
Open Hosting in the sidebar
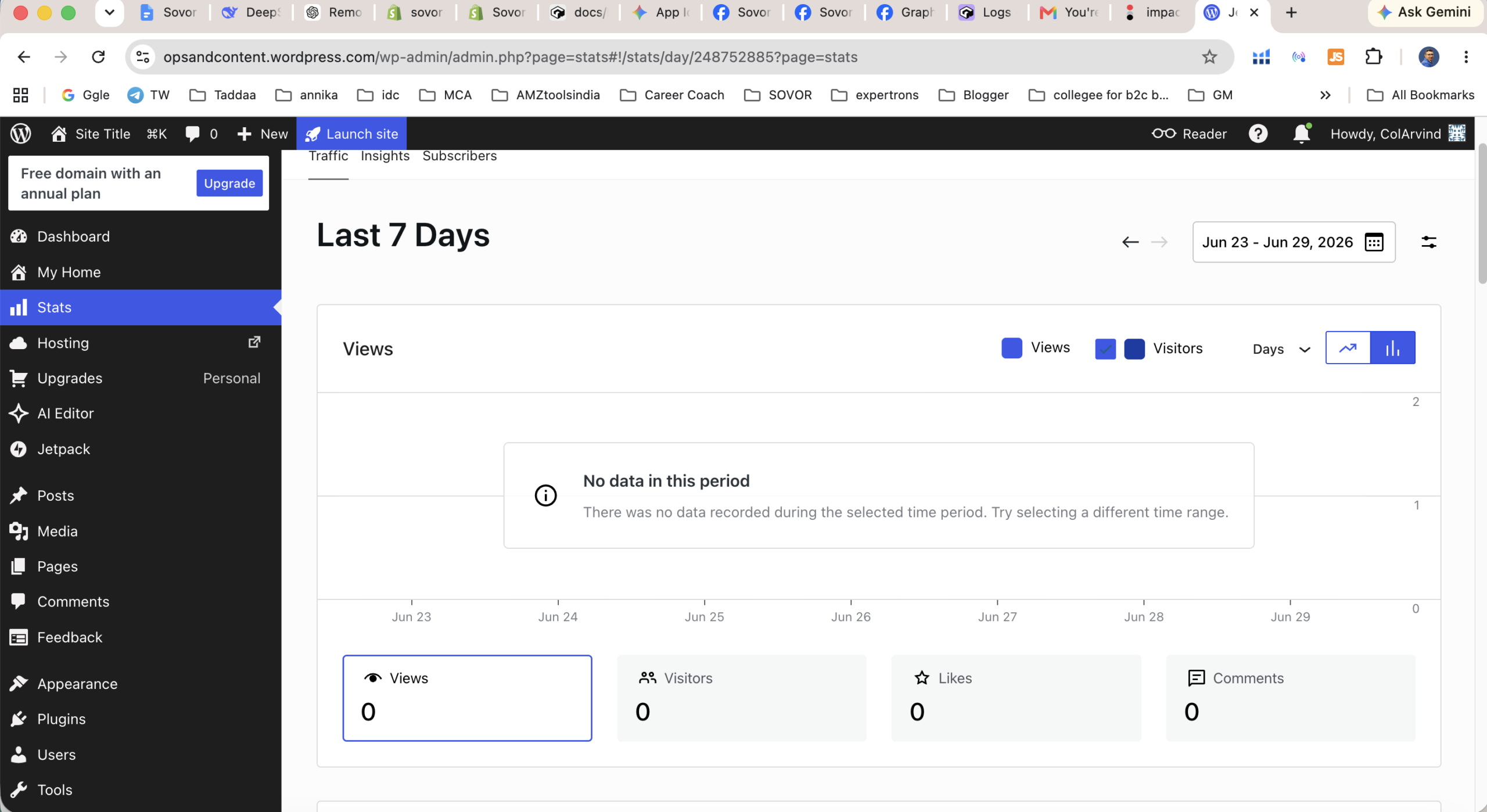click(141, 343)
